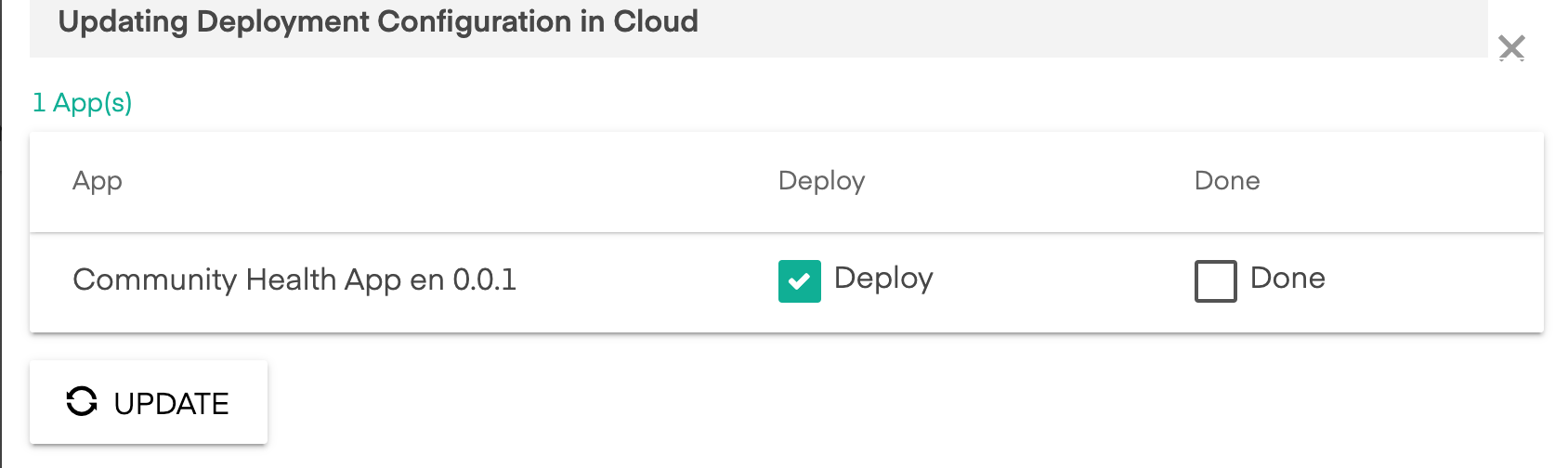This screenshot has height=468, width=1568.
Task: Click the UPDATE text label on the button
Action: [172, 403]
